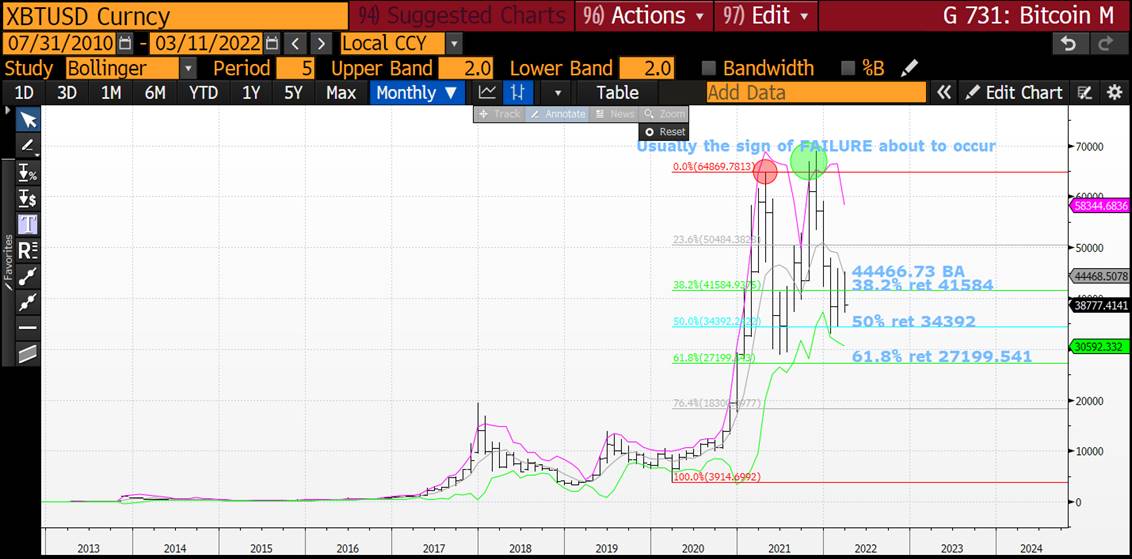The height and width of the screenshot is (559, 1132).
Task: Enable the Bandwidth checkbox
Action: click(x=710, y=69)
